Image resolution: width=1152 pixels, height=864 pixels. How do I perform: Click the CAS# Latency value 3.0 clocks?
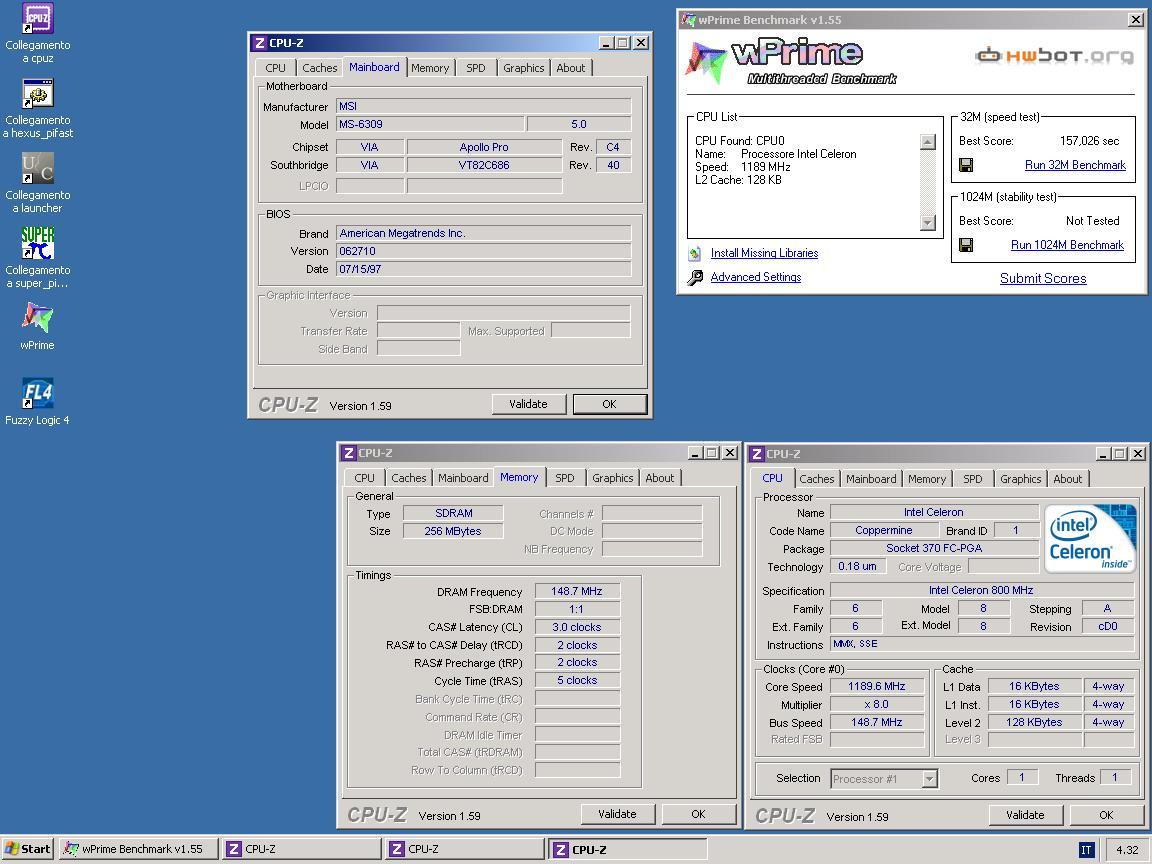click(577, 627)
